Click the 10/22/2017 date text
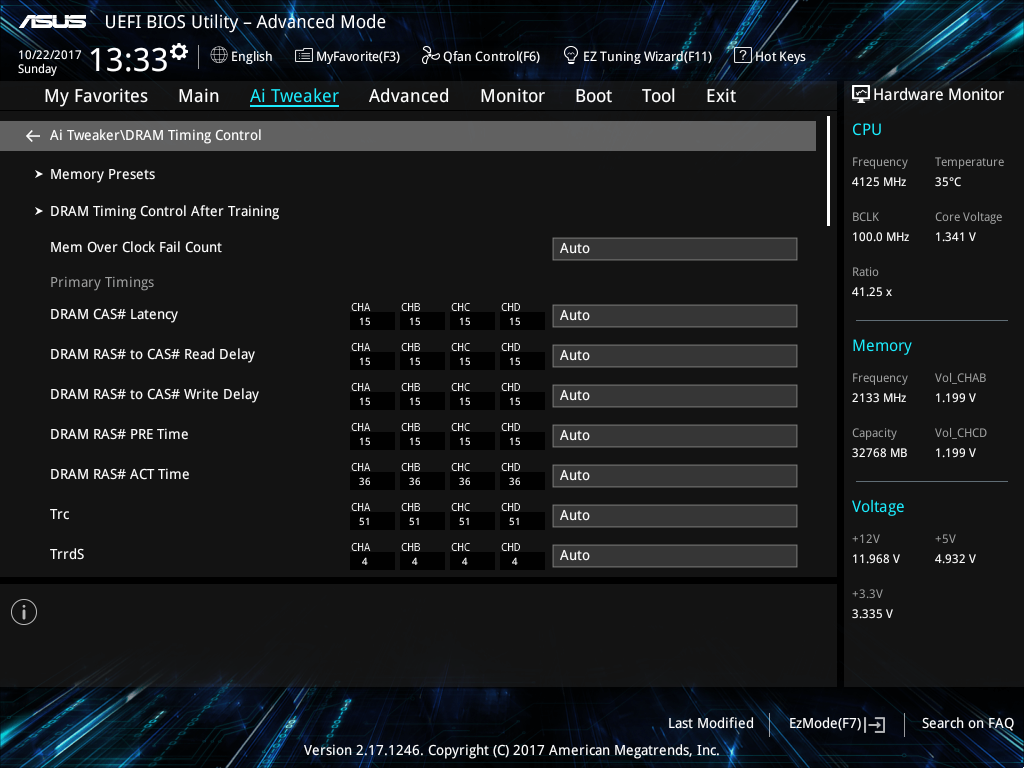This screenshot has width=1024, height=768. click(50, 55)
